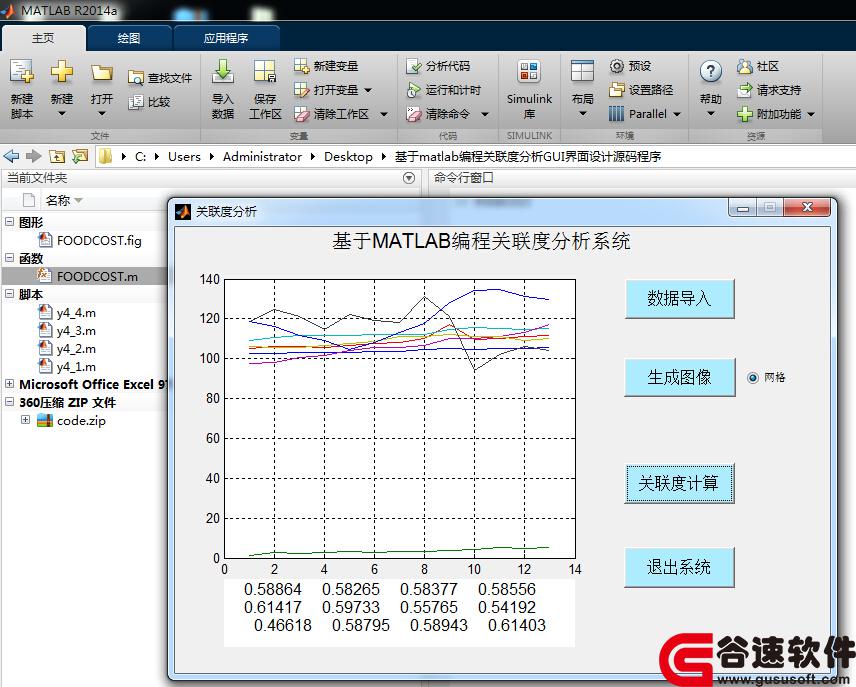Select the y4_4.m script file
Screen dimensions: 856x687
click(76, 313)
